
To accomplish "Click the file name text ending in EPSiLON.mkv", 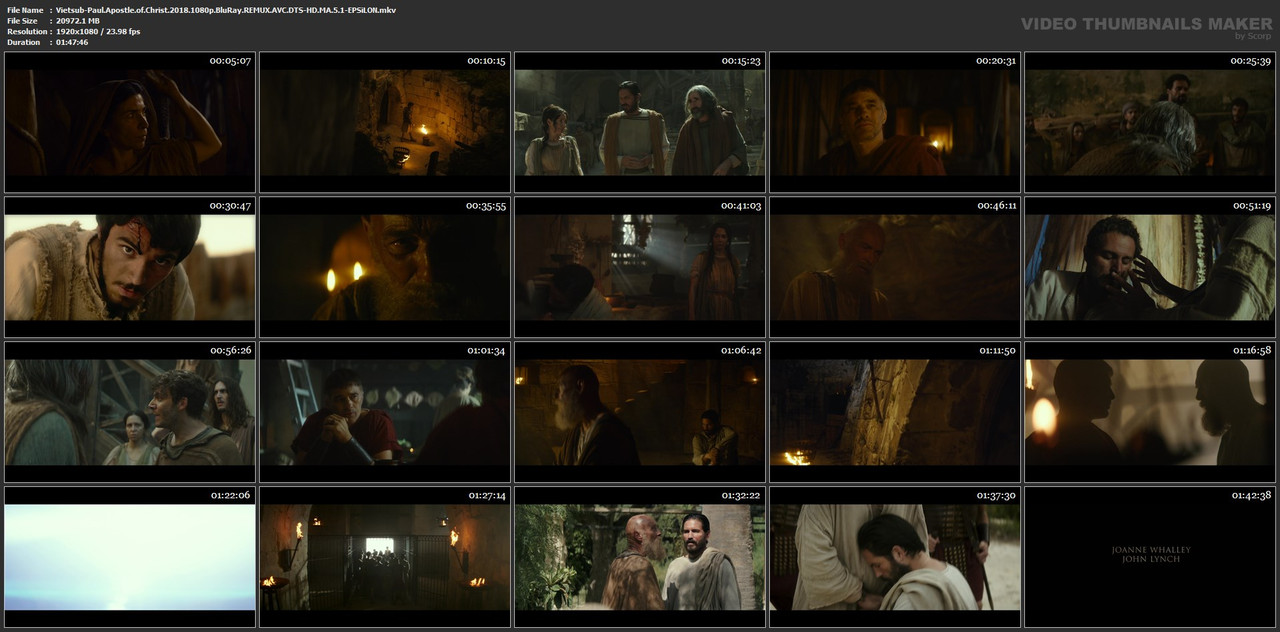I will click(x=227, y=9).
